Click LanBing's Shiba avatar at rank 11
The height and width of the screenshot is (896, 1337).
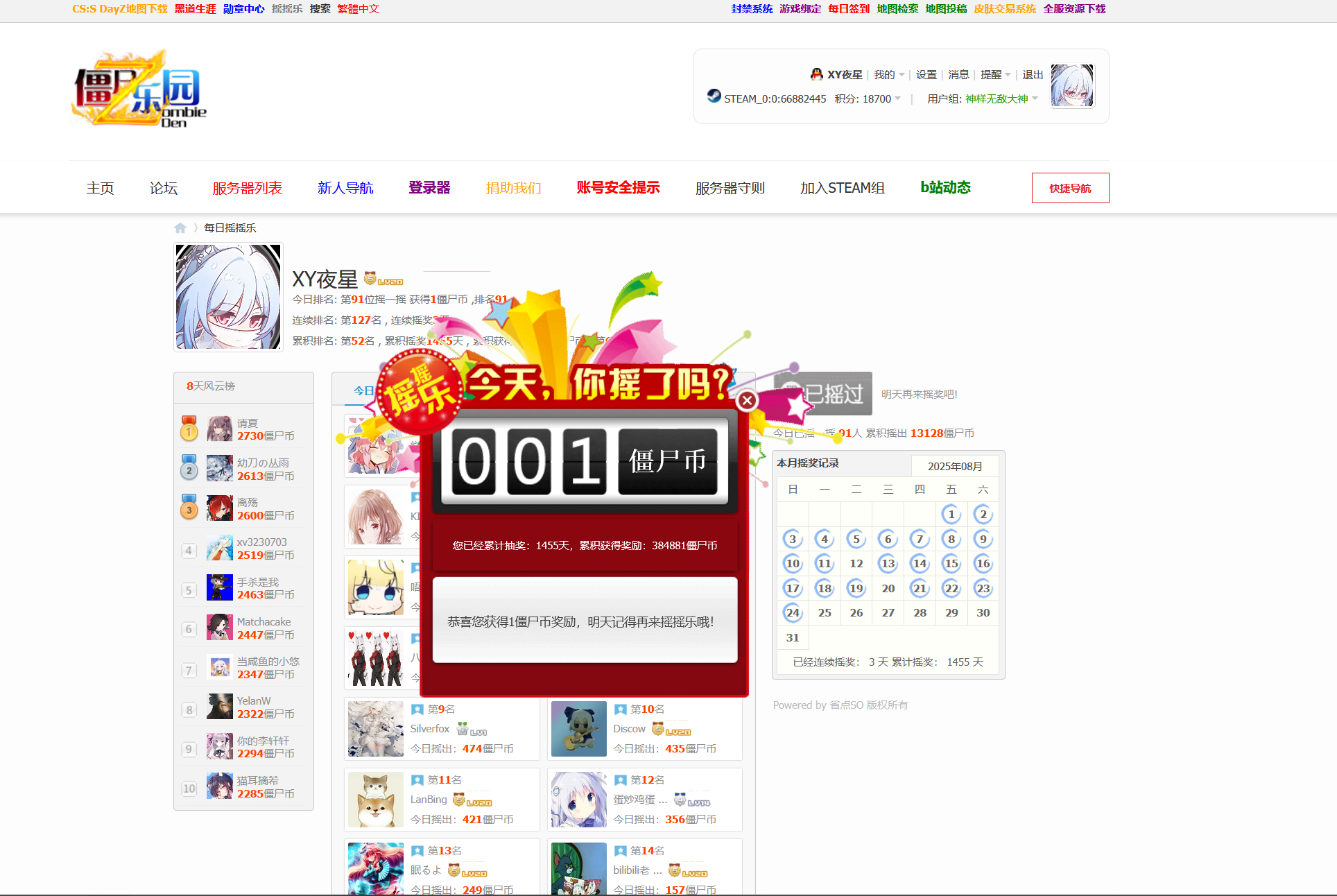pyautogui.click(x=376, y=800)
